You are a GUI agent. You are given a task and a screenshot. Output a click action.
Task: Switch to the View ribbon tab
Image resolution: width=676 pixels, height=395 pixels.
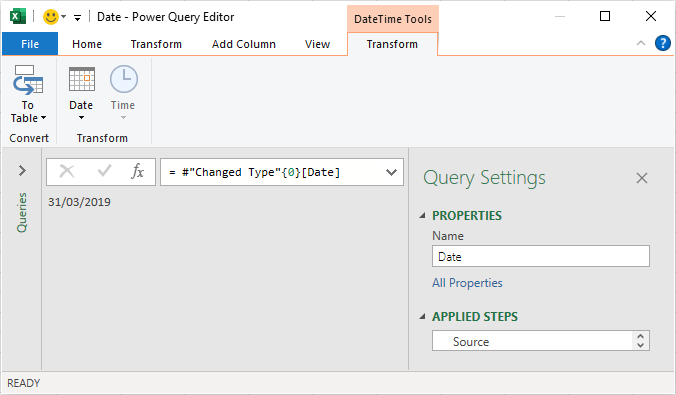click(x=317, y=44)
